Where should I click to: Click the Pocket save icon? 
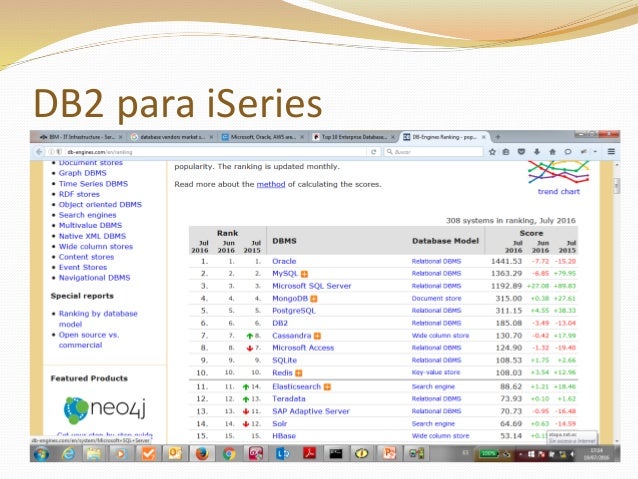(521, 152)
